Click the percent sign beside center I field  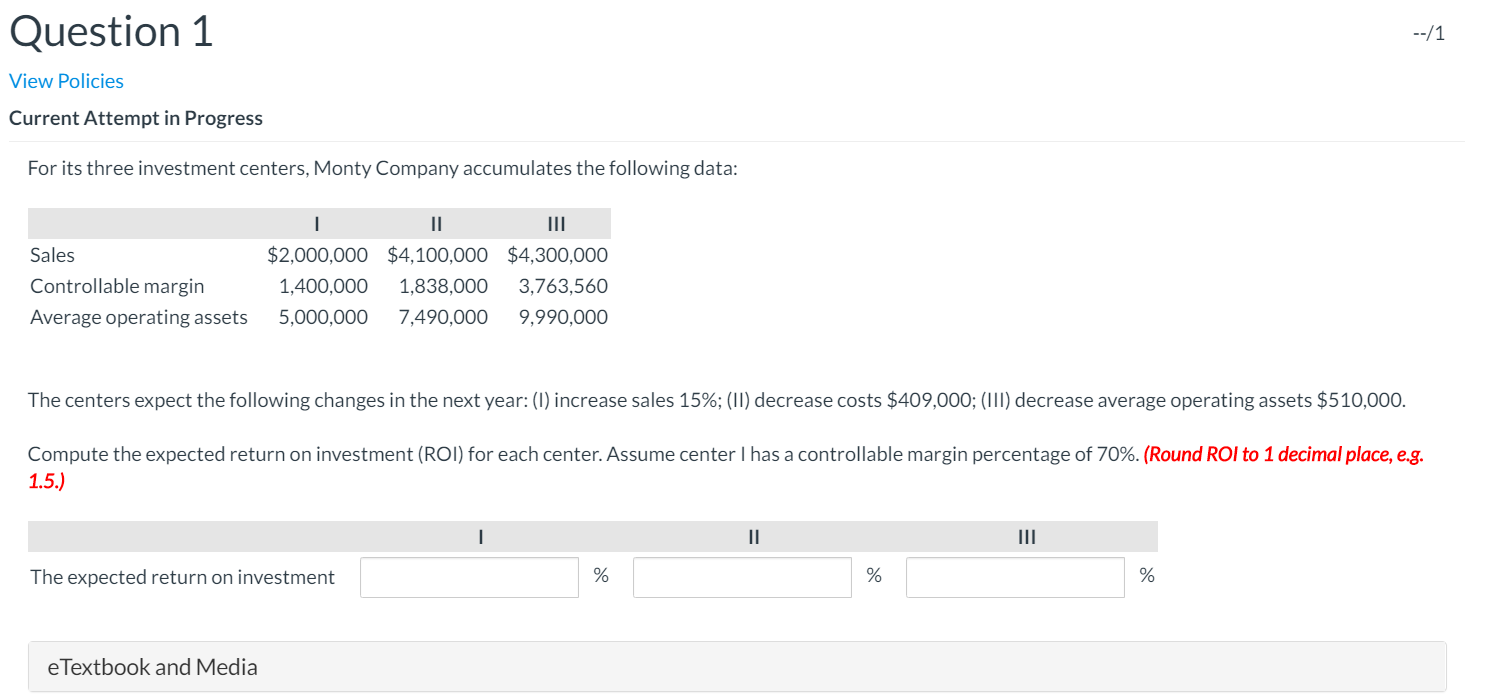coord(602,575)
